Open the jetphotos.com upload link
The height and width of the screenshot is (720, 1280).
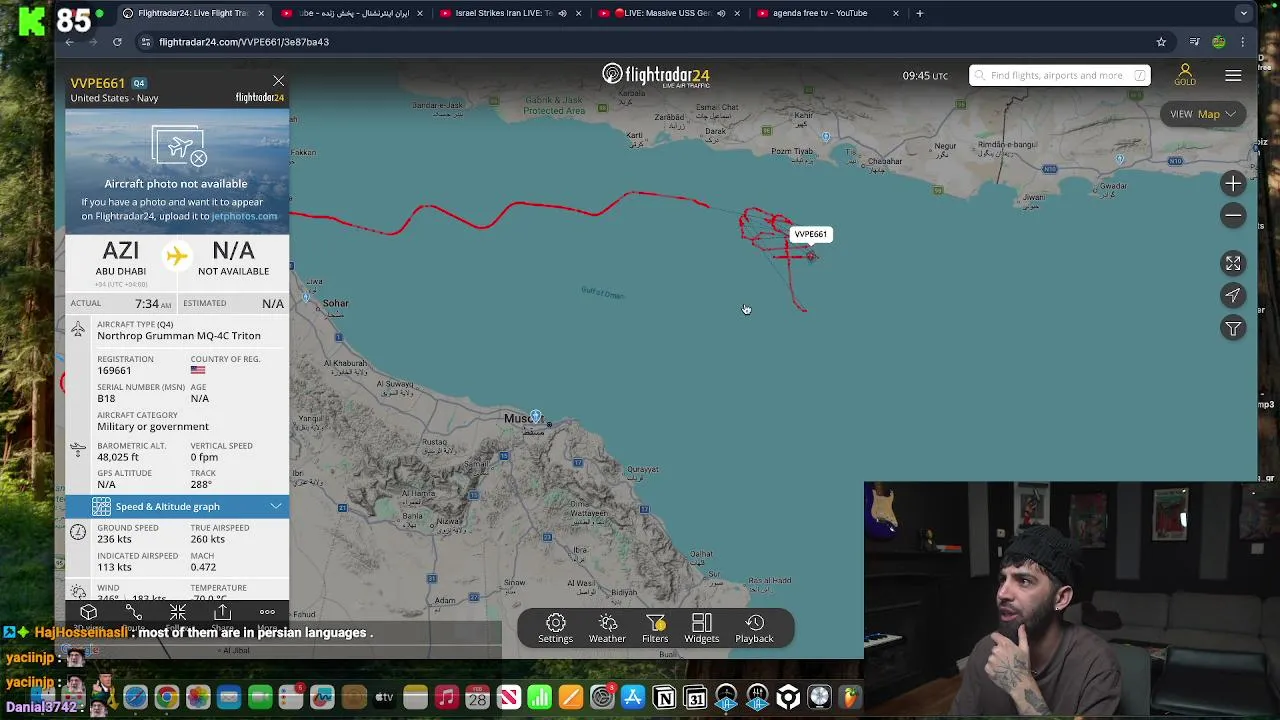pyautogui.click(x=244, y=216)
